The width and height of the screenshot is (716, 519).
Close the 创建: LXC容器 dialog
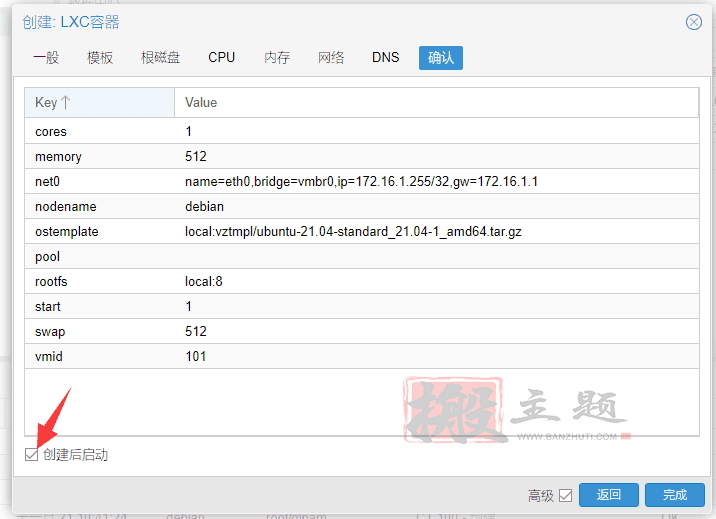pyautogui.click(x=694, y=22)
